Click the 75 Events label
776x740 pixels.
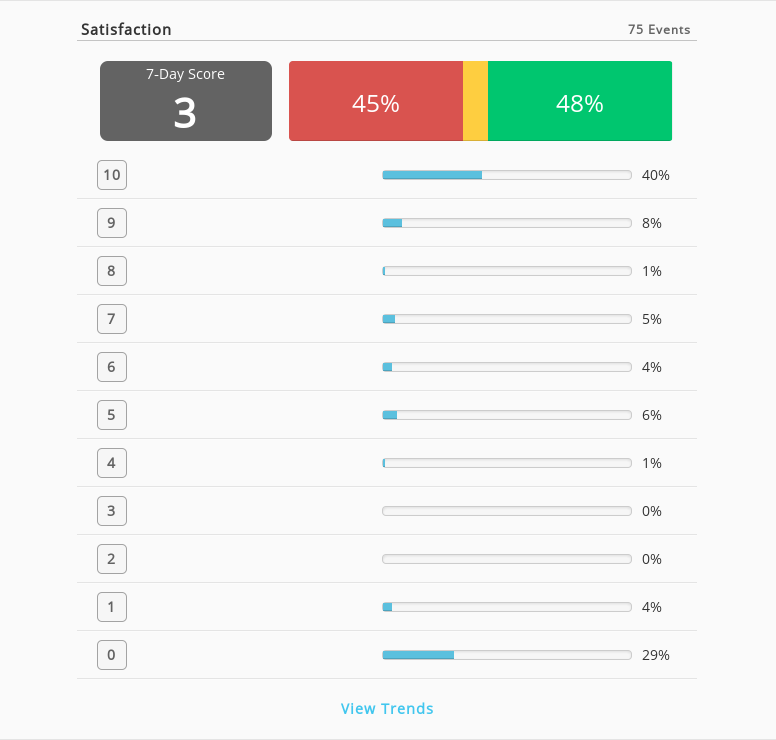pos(659,30)
